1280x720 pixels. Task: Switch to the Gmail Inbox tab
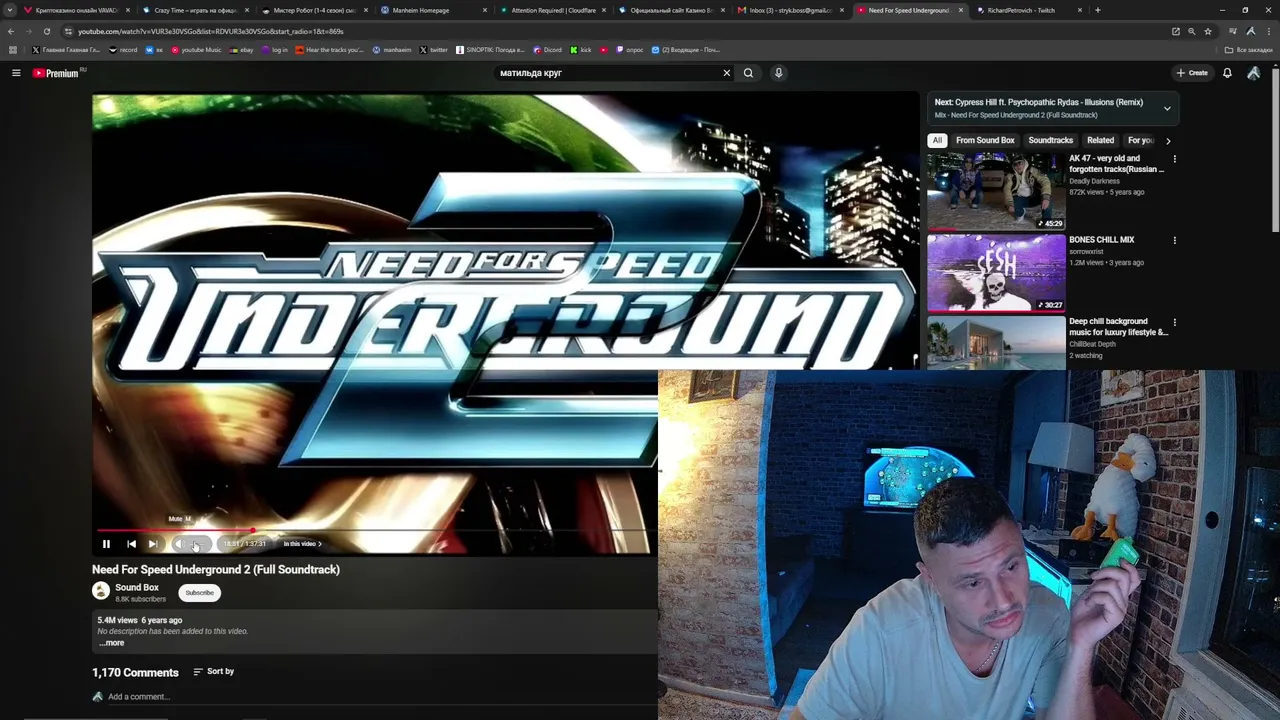point(789,10)
